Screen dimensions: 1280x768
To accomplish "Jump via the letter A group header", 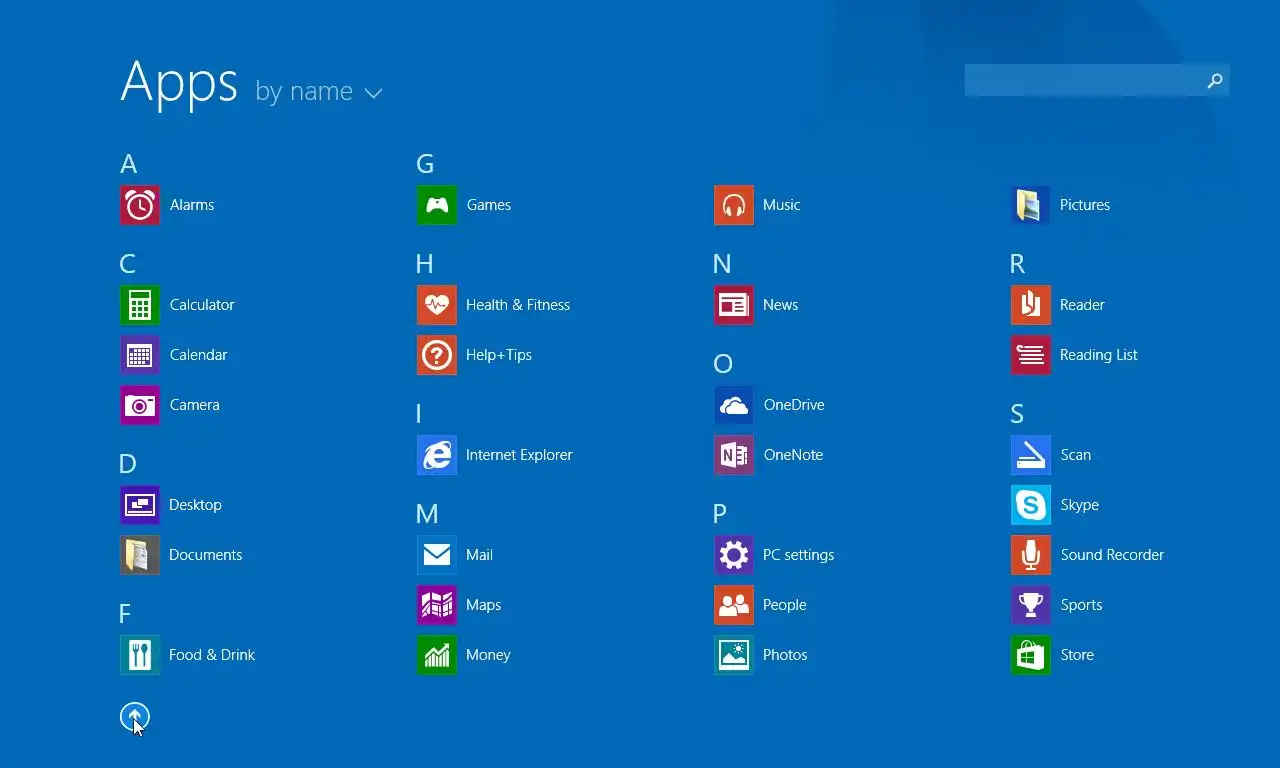I will point(128,164).
